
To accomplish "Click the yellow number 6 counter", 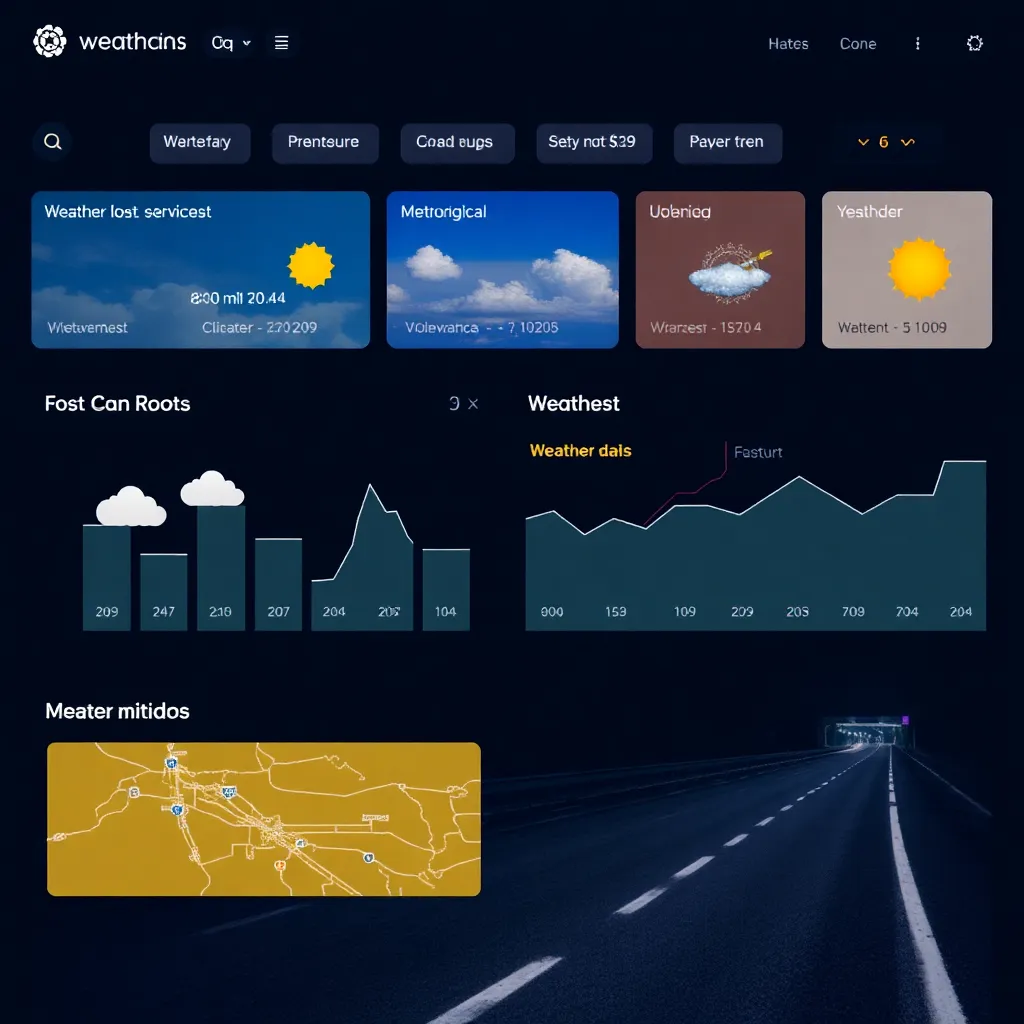I will point(884,142).
